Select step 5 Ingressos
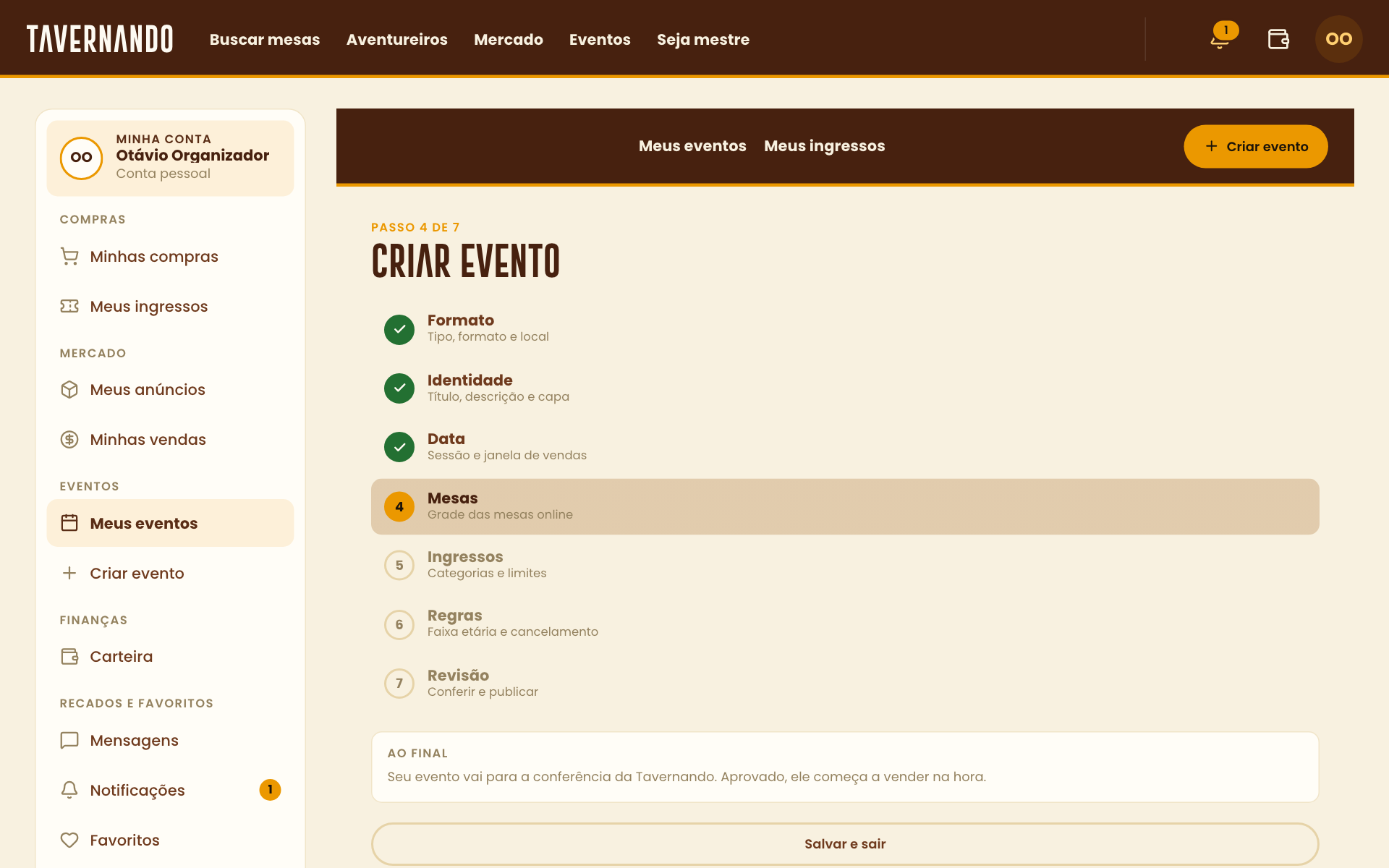Image resolution: width=1389 pixels, height=868 pixels. [845, 565]
